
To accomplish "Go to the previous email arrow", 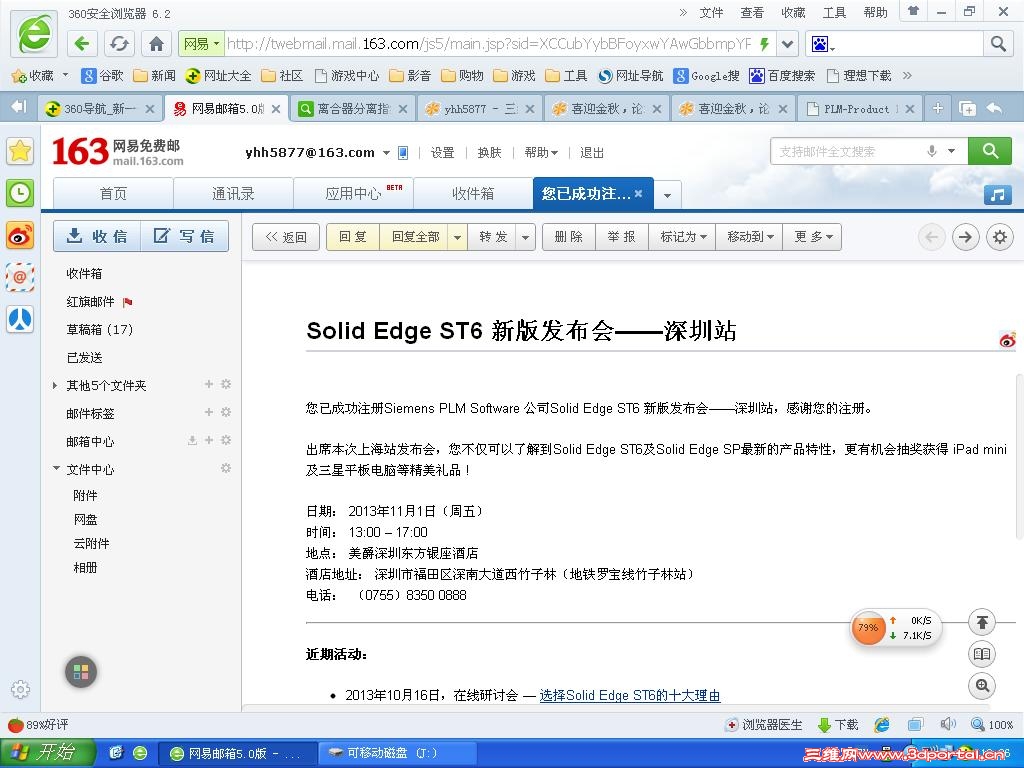I will tap(932, 237).
